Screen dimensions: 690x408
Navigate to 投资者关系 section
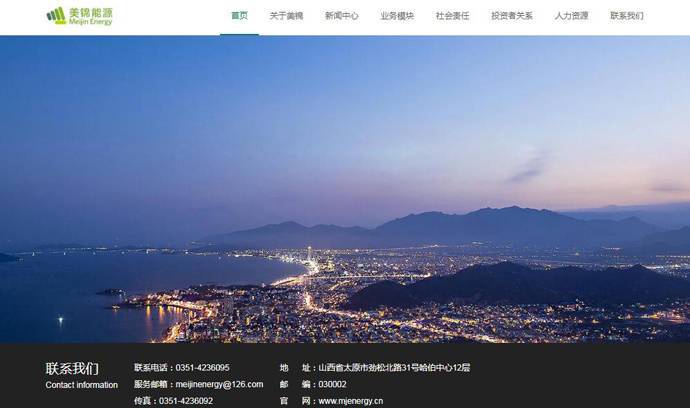512,16
